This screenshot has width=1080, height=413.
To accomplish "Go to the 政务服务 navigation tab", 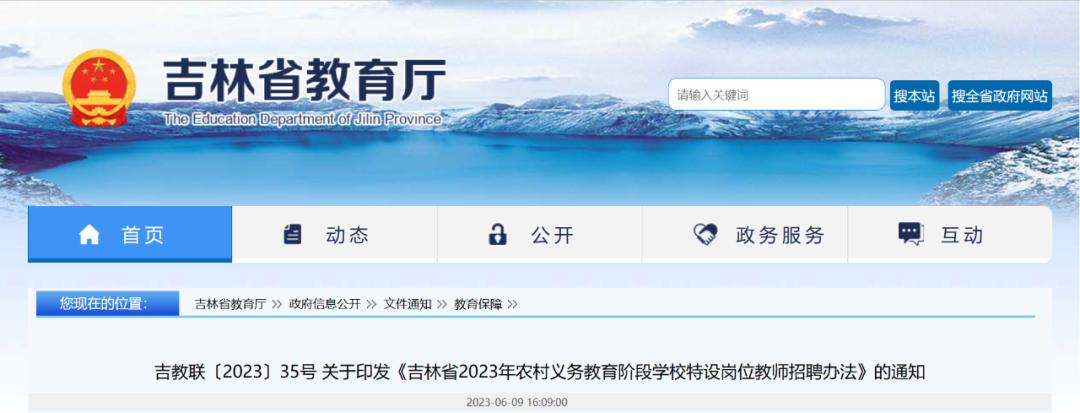I will 745,234.
